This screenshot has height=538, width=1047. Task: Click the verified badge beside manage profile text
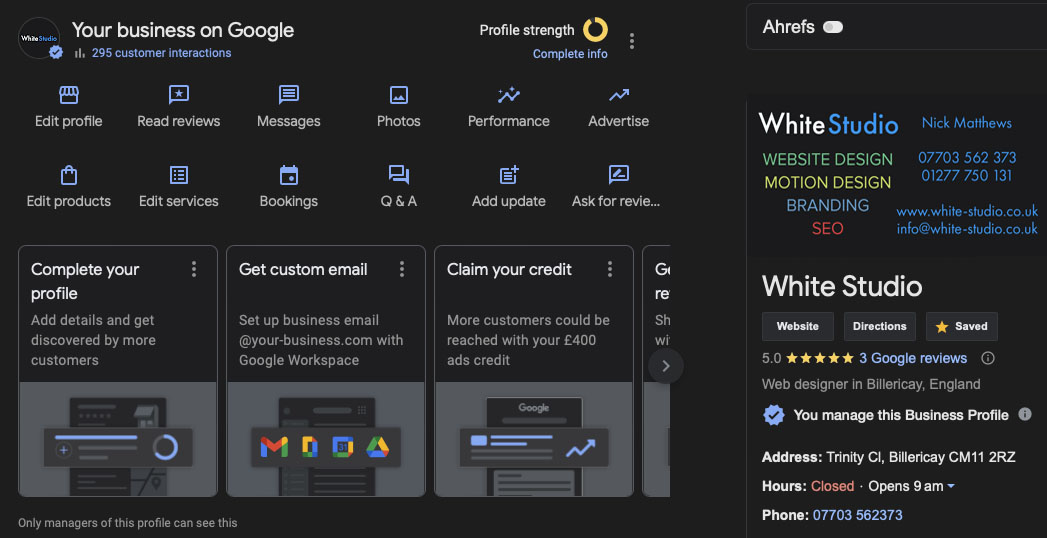(x=773, y=415)
